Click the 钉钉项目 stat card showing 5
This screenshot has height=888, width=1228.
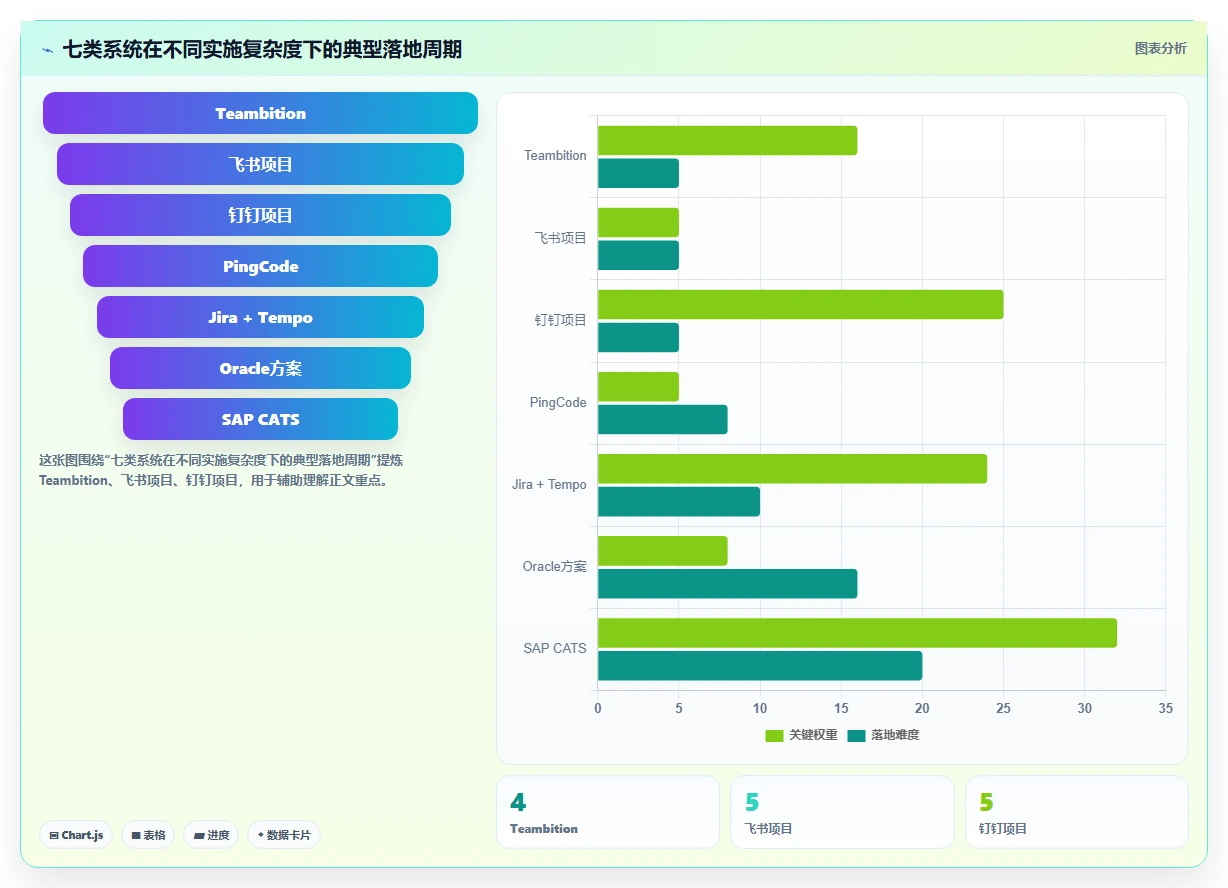point(1077,812)
